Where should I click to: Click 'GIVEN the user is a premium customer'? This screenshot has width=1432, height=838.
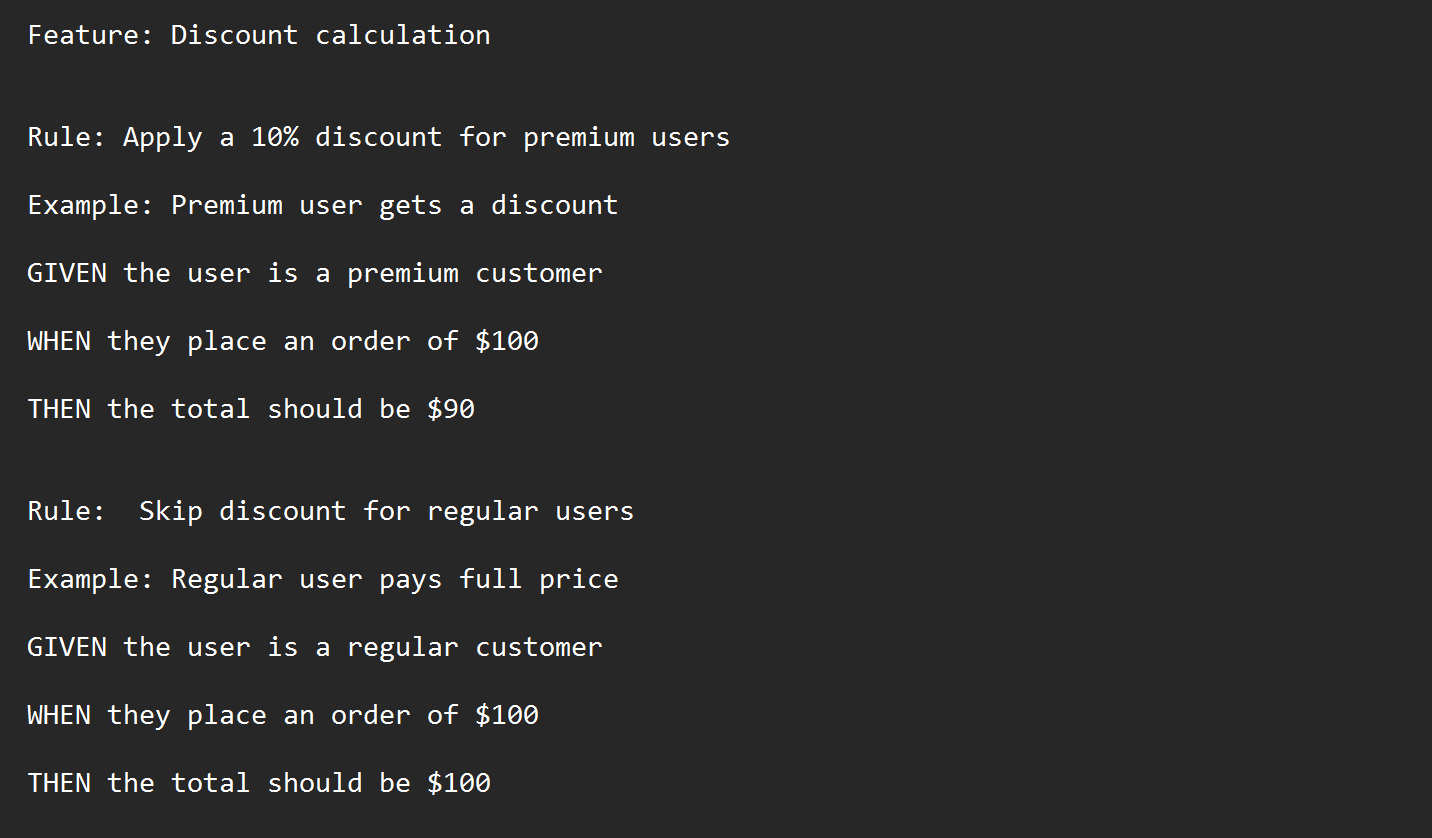(x=314, y=273)
